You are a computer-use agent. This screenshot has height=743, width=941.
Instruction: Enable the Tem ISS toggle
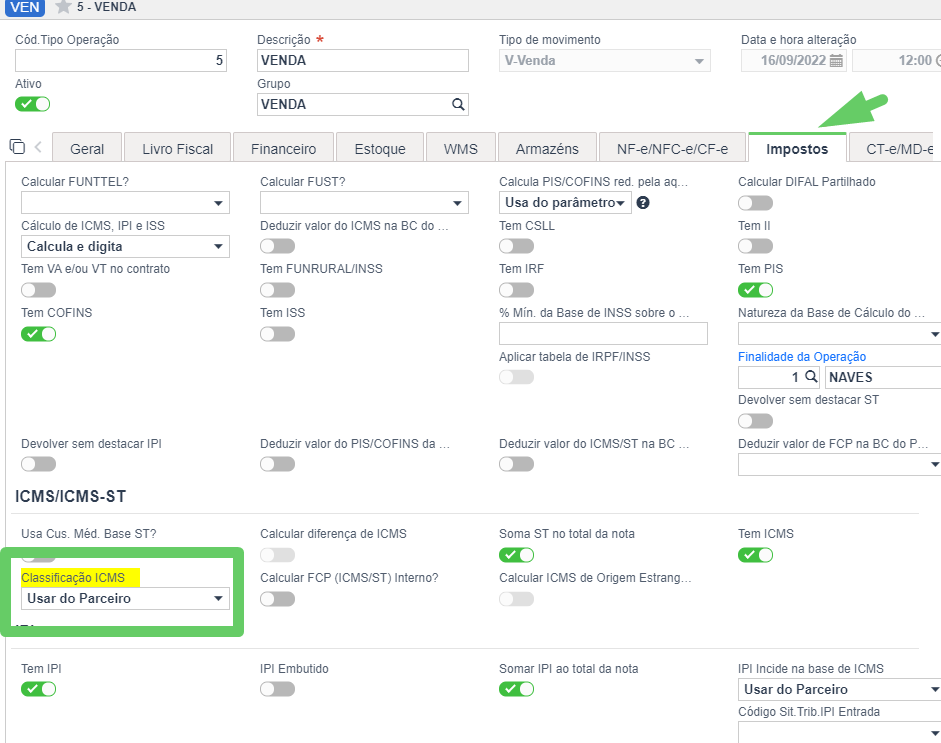[277, 334]
